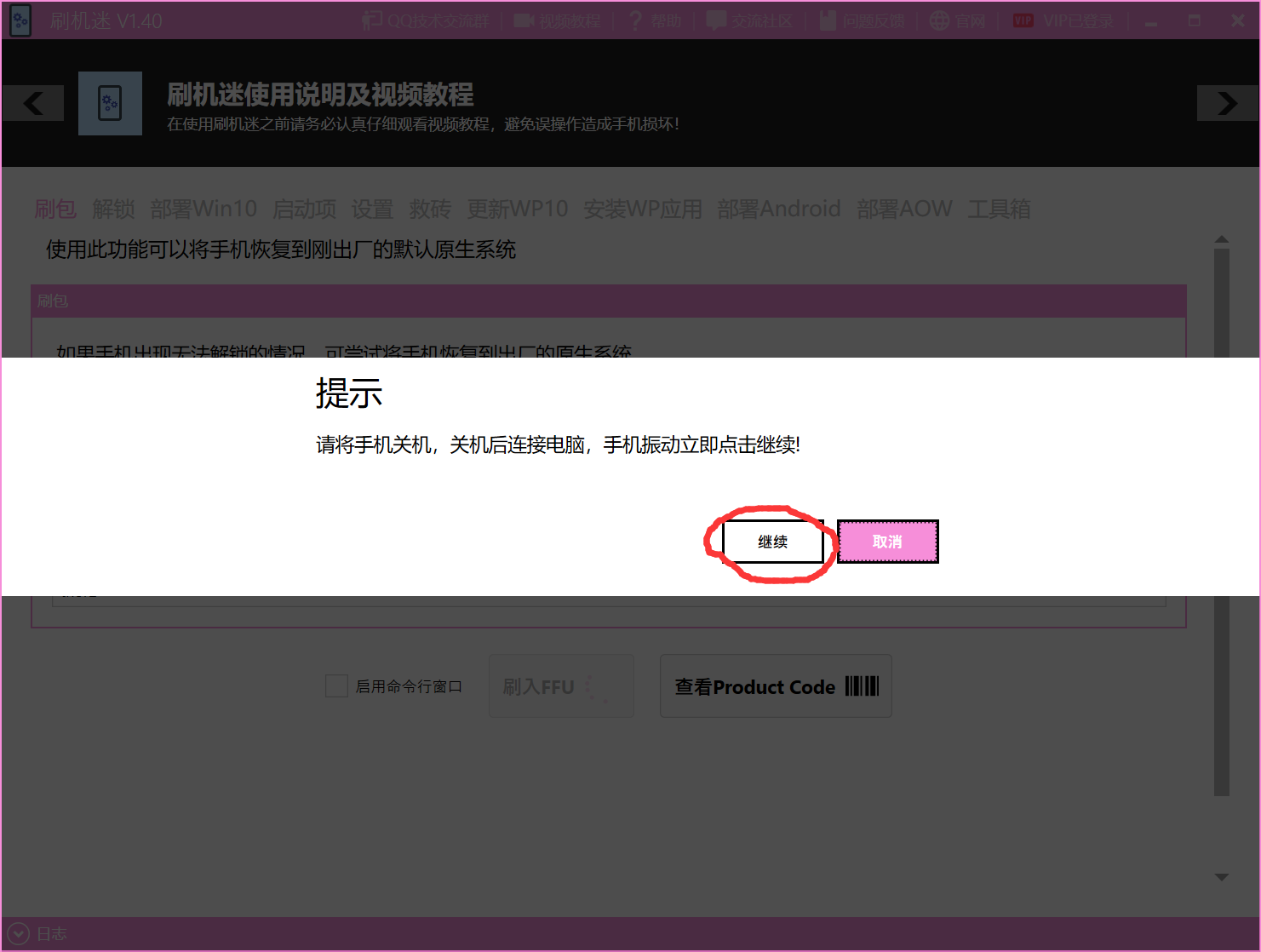Screen dimensions: 1261x952
Task: Switch to the 部署Android tab
Action: coord(778,209)
